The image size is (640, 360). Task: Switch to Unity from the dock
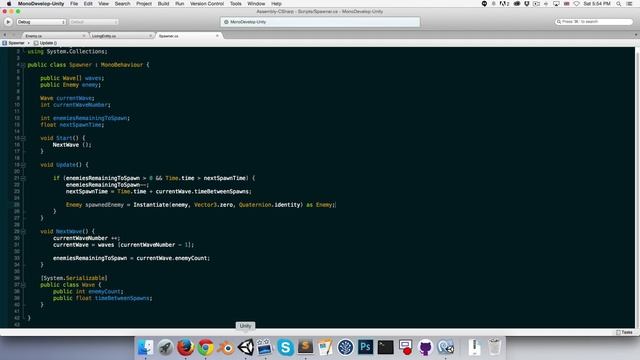[246, 347]
